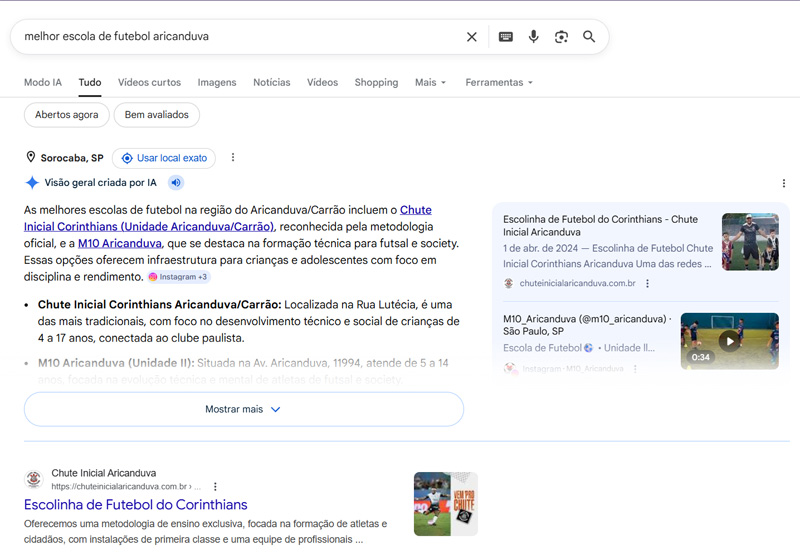
Task: Switch to Modo IA tab
Action: tap(43, 82)
